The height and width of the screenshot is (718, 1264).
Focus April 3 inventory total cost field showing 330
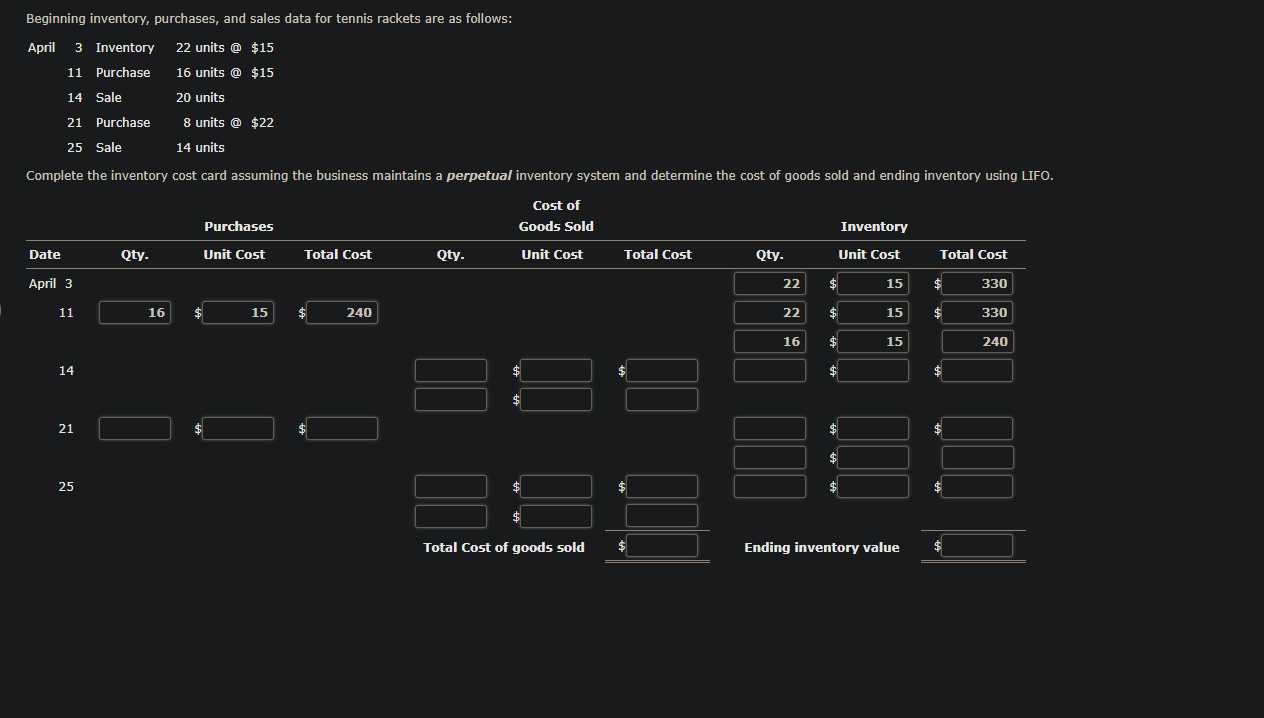coord(977,284)
